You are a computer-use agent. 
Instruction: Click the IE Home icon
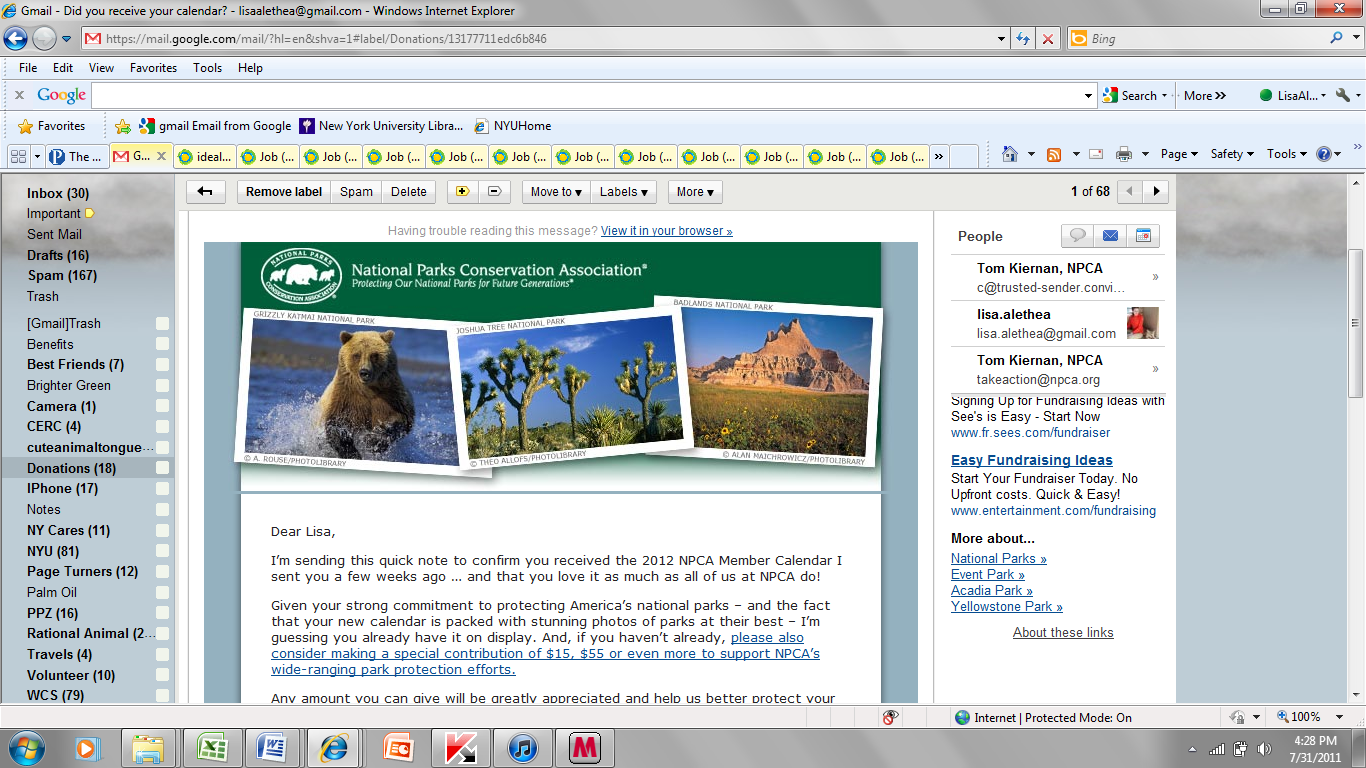coord(1010,154)
